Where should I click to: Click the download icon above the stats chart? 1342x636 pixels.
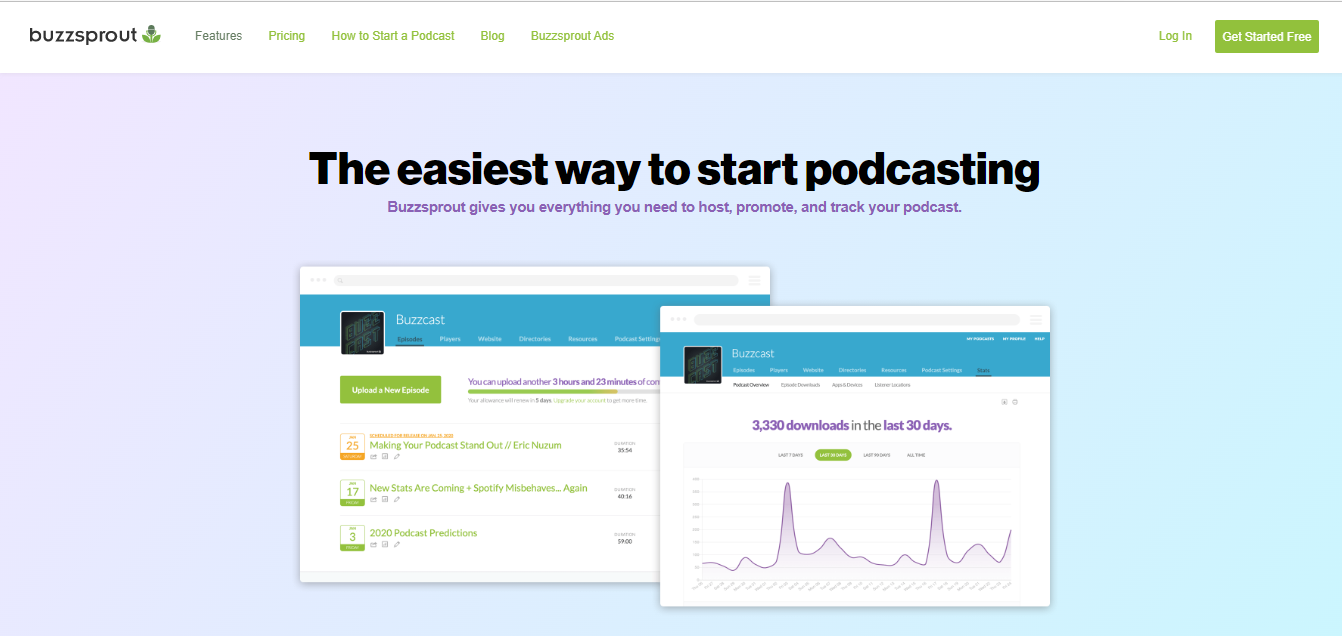(1004, 402)
